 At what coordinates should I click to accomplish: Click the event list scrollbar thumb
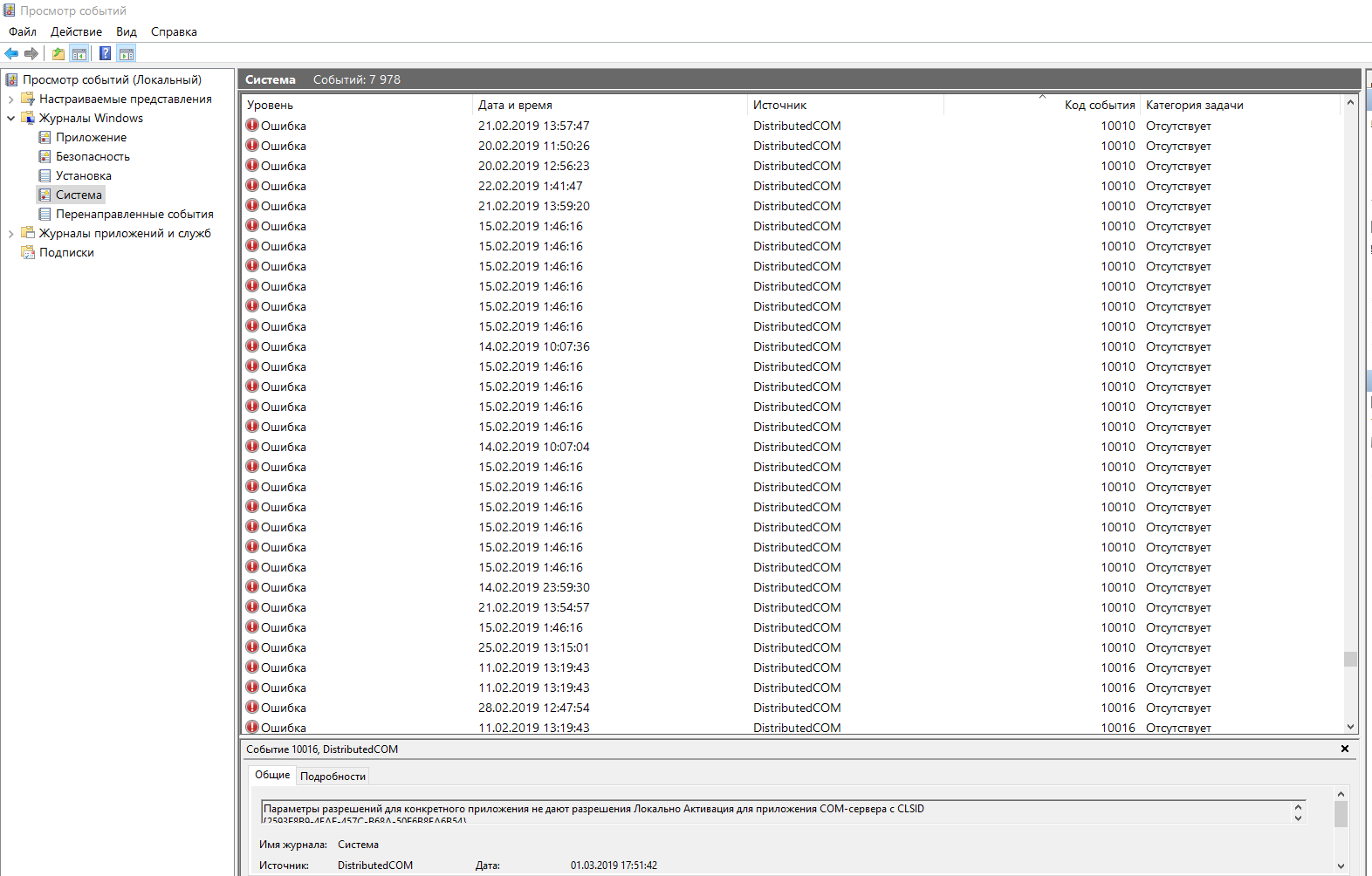point(1350,659)
